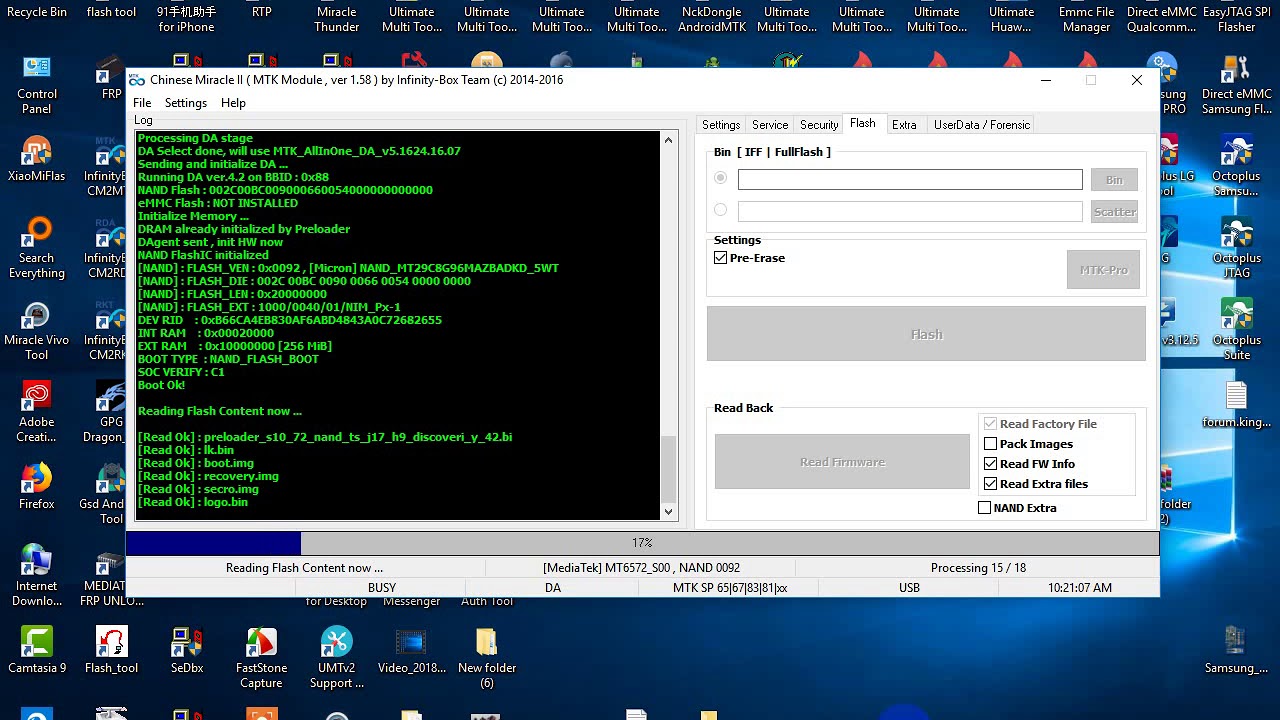This screenshot has width=1280, height=720.
Task: Click the Bin file path field
Action: click(910, 179)
